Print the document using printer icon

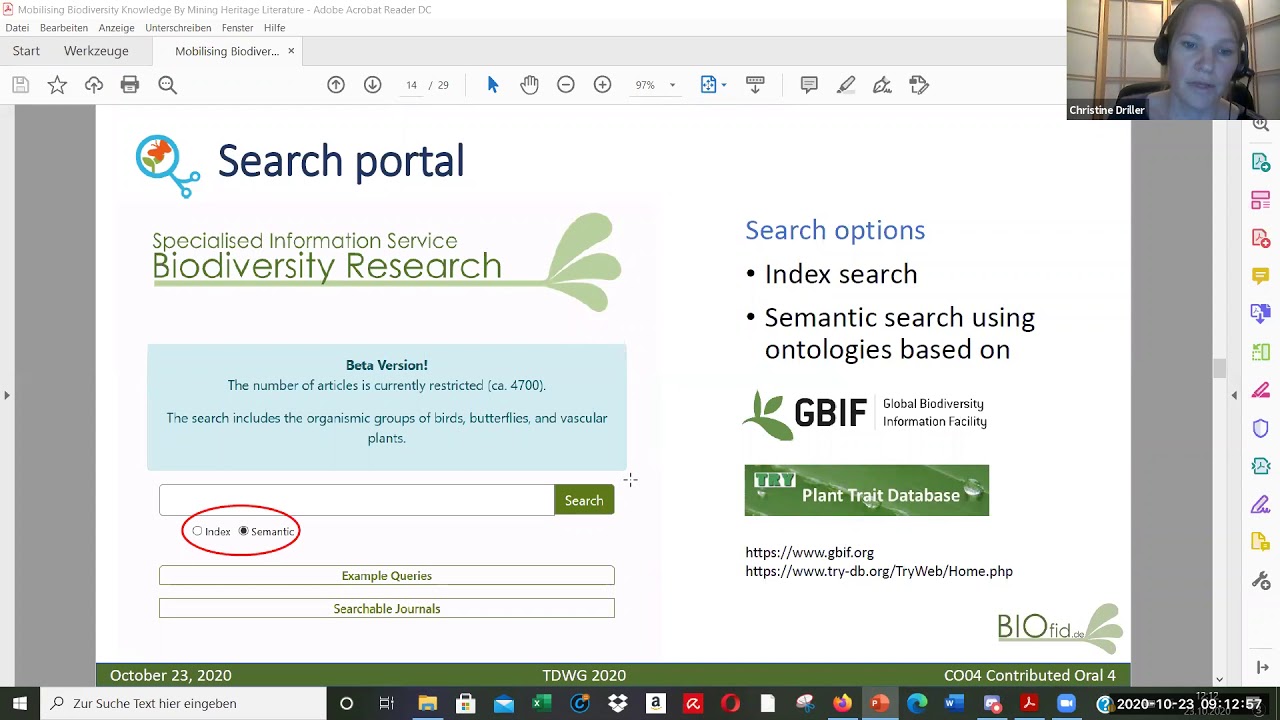130,85
